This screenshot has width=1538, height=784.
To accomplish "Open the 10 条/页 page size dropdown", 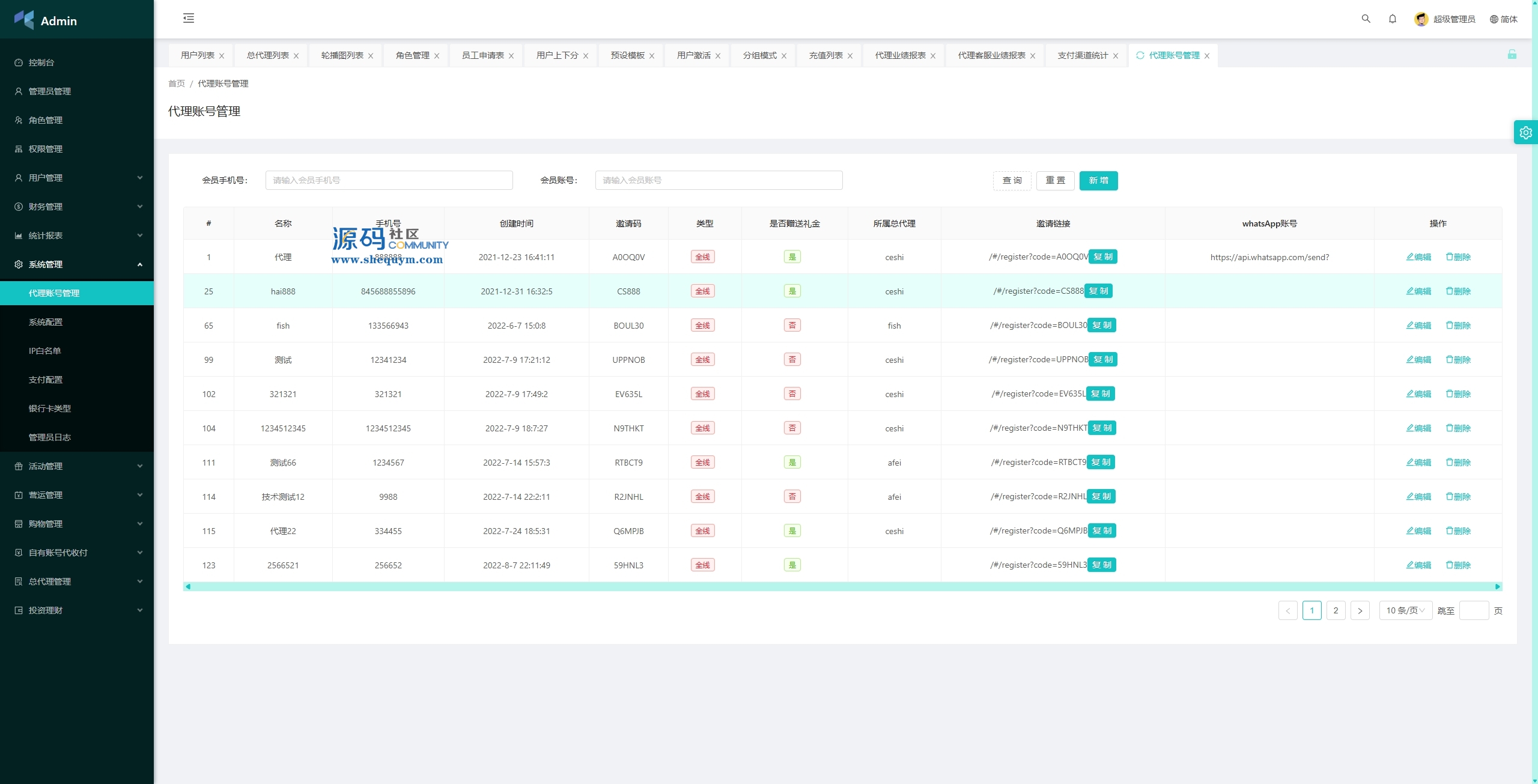I will click(x=1405, y=610).
